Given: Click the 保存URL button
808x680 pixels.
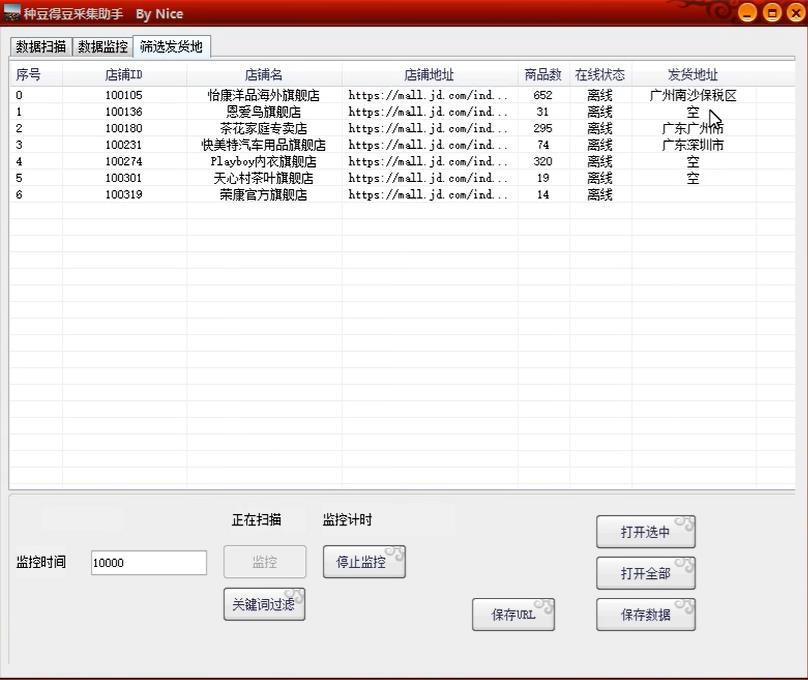Looking at the screenshot, I should click(513, 615).
